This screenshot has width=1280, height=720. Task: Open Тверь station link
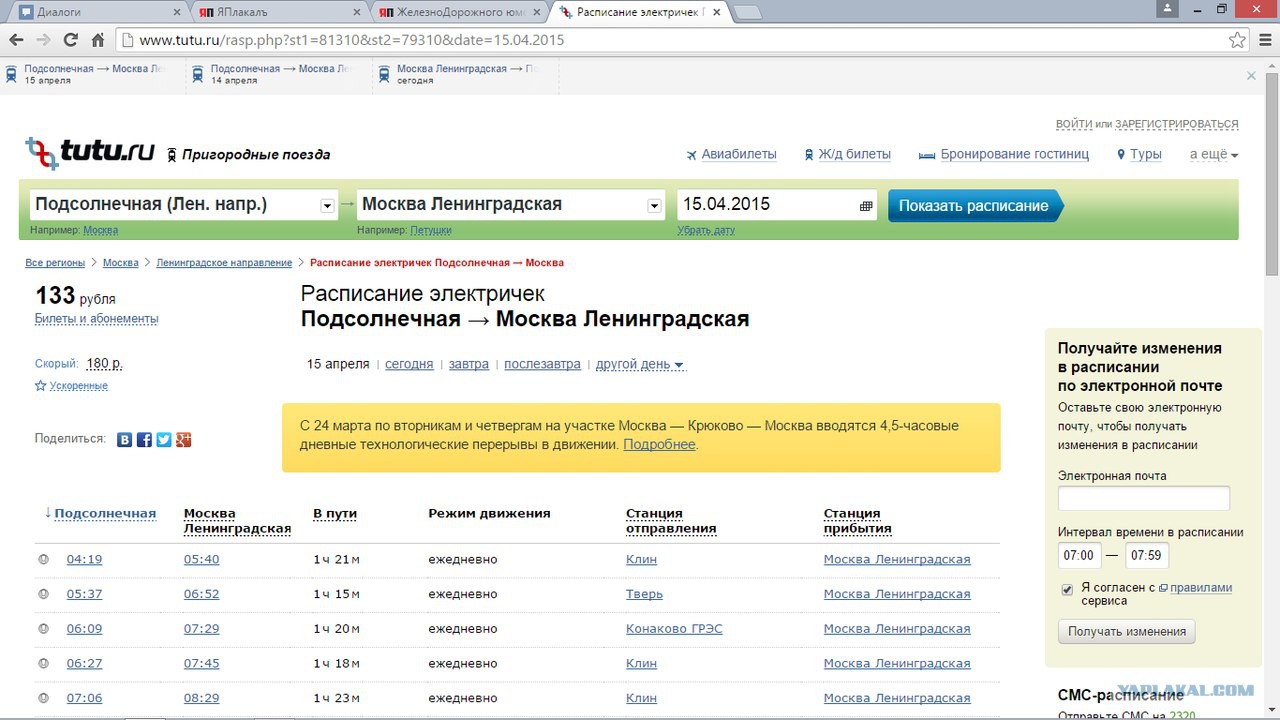644,594
